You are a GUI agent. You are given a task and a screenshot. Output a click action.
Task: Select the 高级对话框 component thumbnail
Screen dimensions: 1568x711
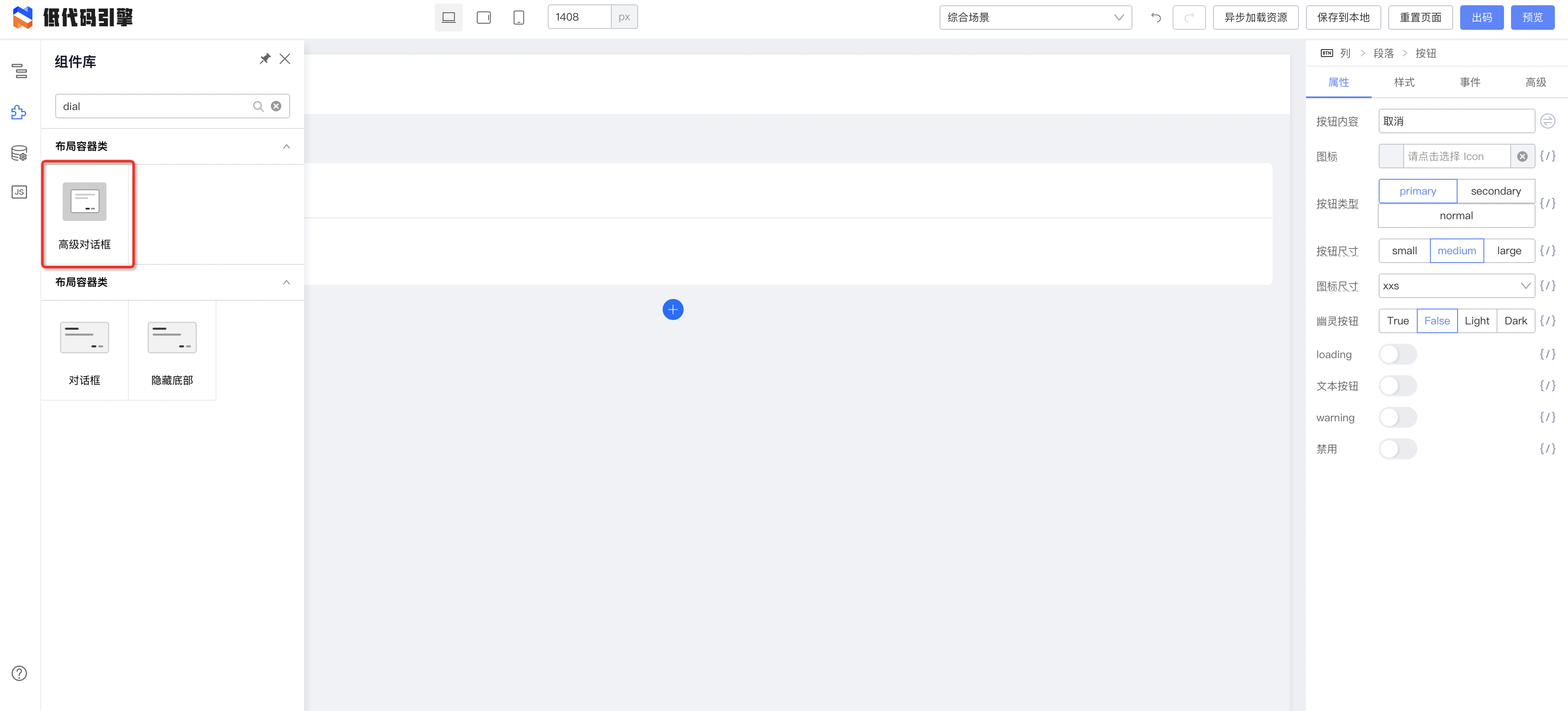[x=85, y=202]
